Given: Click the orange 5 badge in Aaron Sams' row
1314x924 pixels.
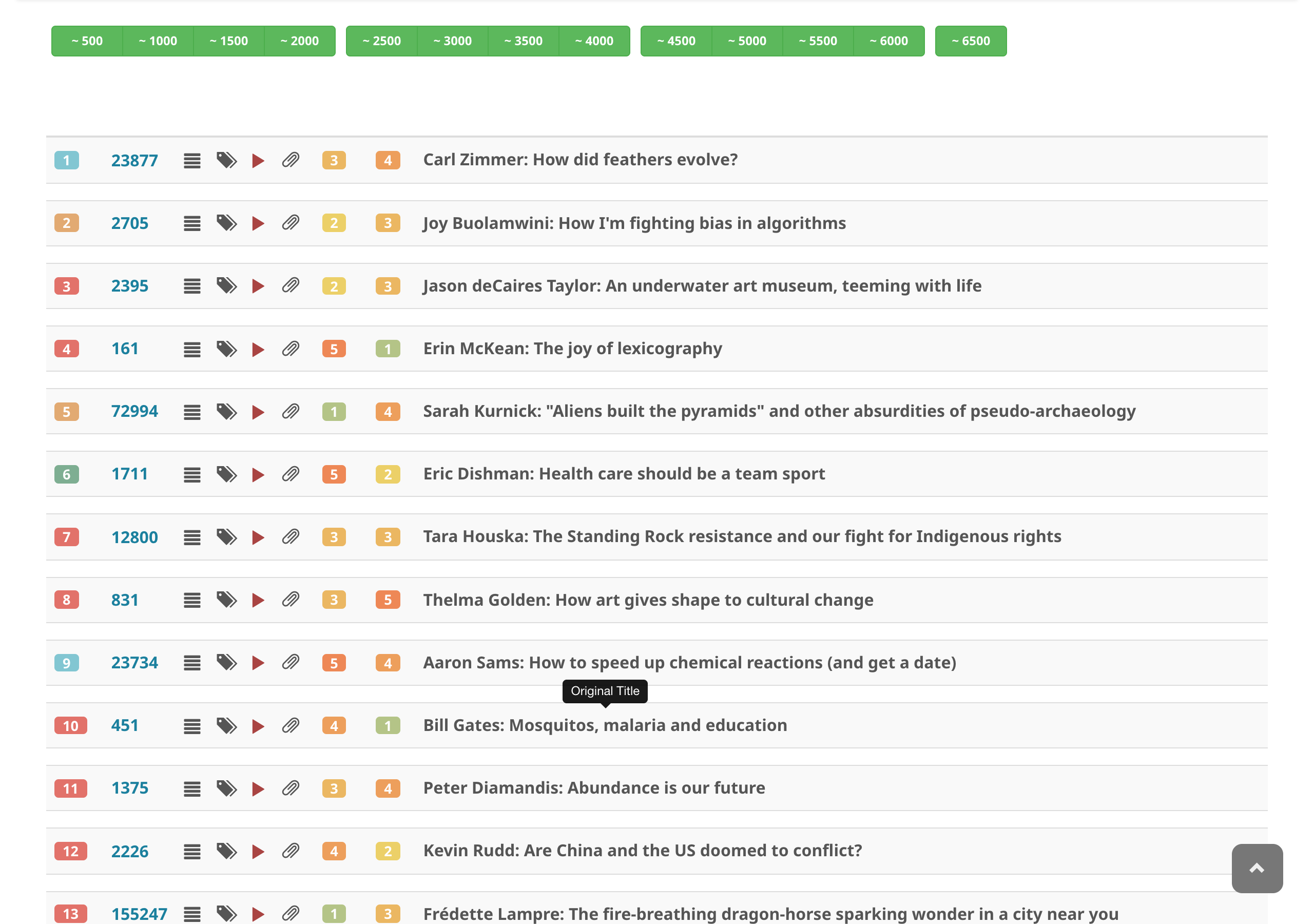Looking at the screenshot, I should pos(334,663).
